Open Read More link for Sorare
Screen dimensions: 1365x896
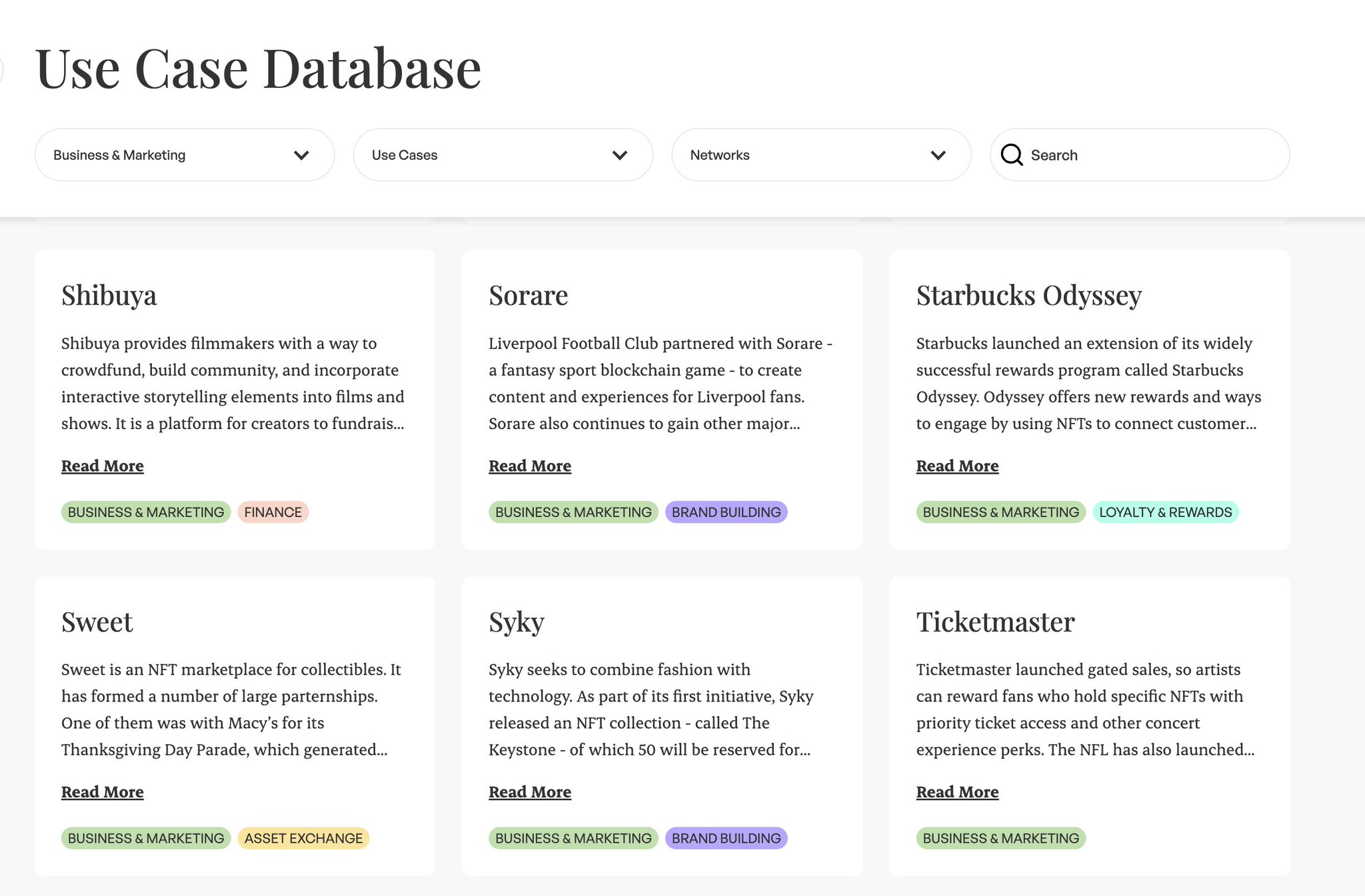(530, 466)
